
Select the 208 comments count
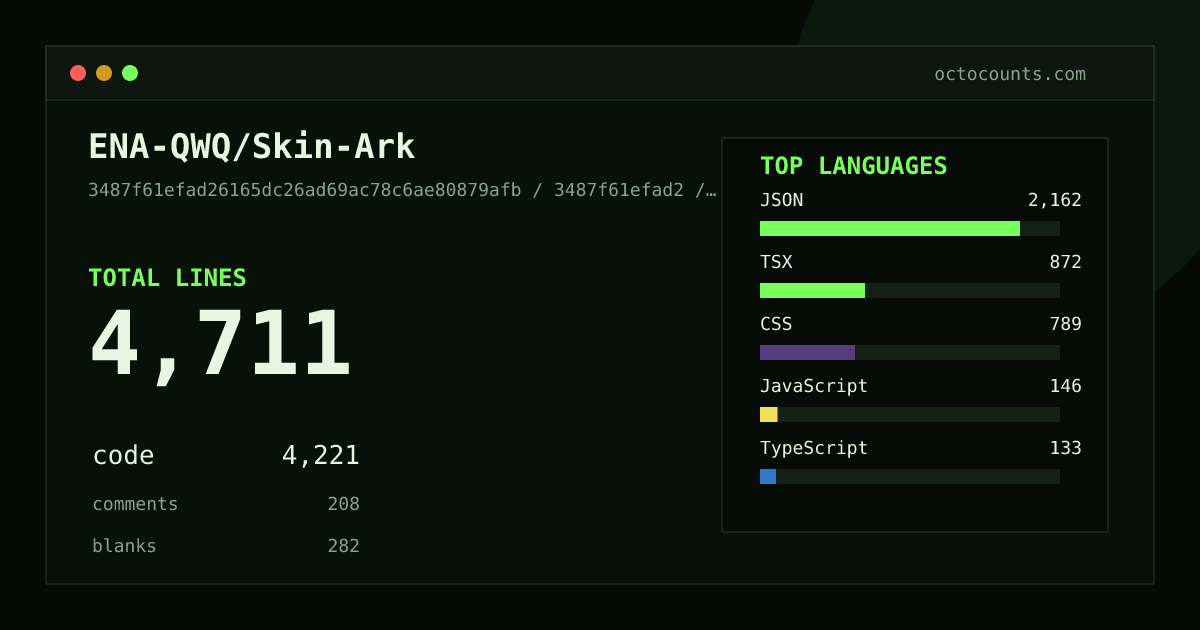[344, 504]
